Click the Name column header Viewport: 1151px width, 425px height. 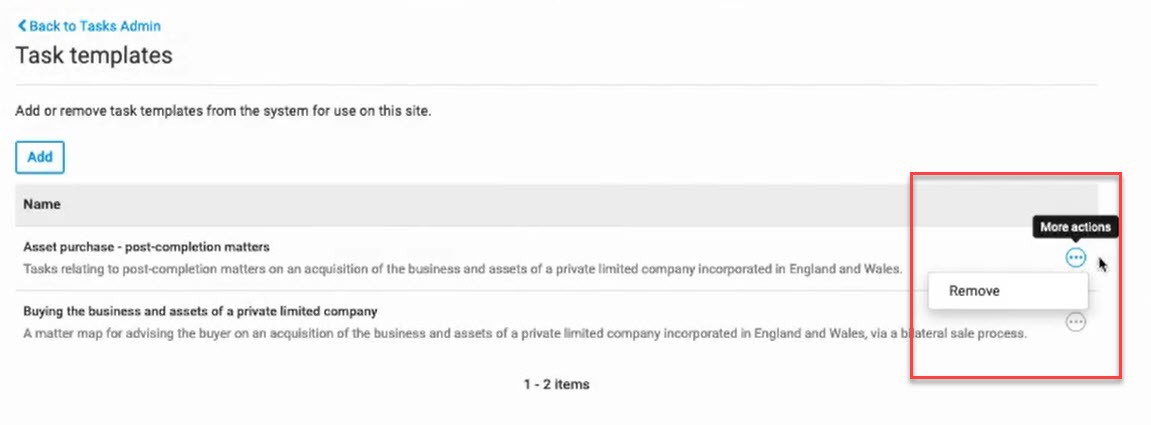pyautogui.click(x=42, y=204)
